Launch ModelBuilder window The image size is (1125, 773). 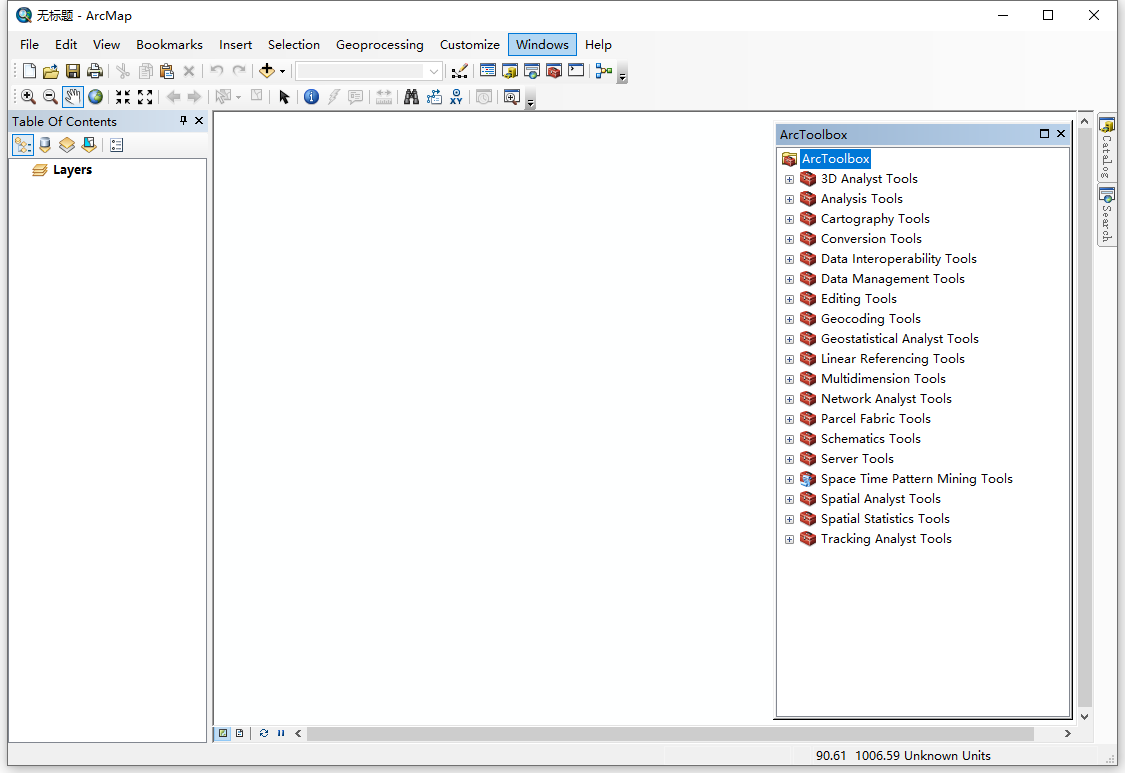point(604,71)
